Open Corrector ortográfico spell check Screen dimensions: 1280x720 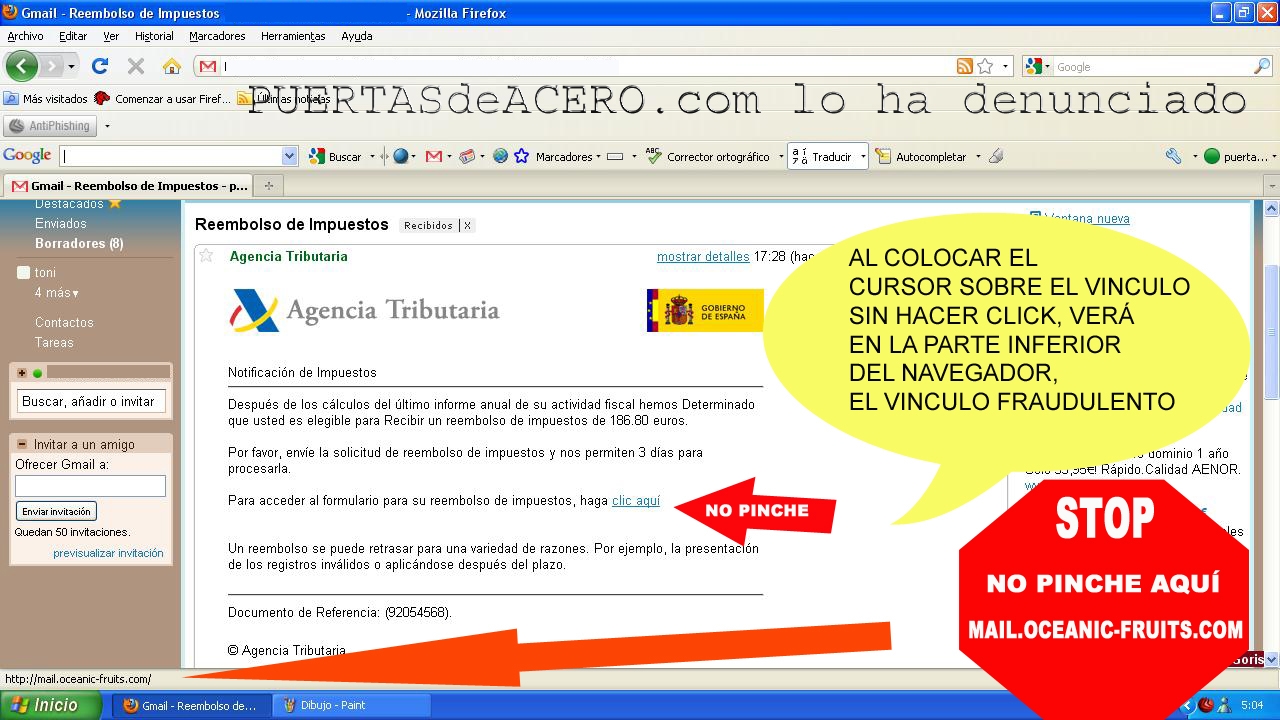[708, 156]
